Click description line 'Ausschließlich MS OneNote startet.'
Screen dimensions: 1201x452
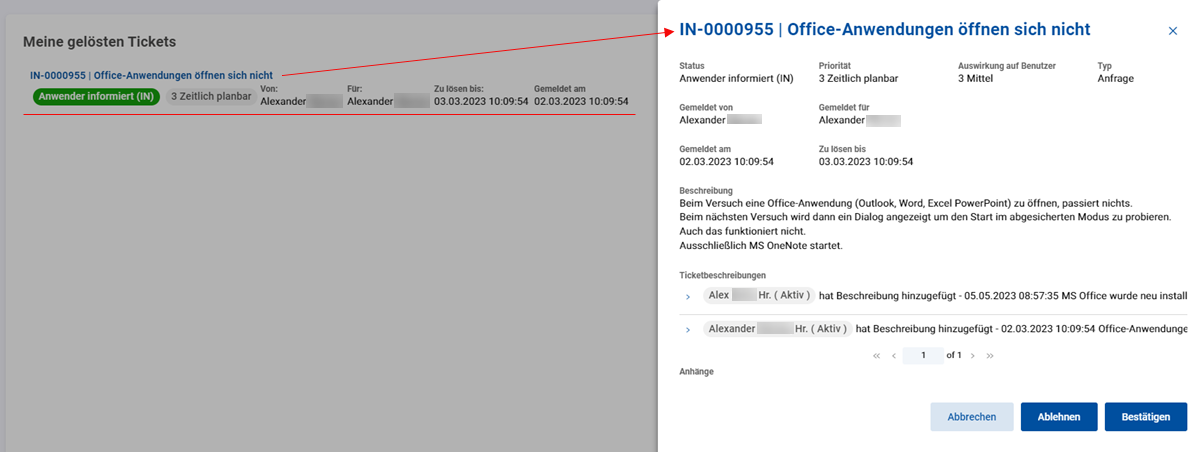click(760, 246)
